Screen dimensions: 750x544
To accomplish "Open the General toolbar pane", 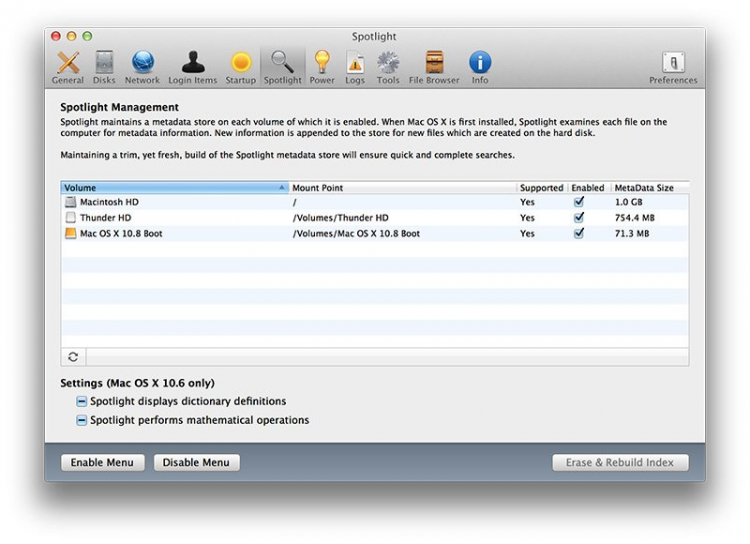I will pyautogui.click(x=68, y=67).
